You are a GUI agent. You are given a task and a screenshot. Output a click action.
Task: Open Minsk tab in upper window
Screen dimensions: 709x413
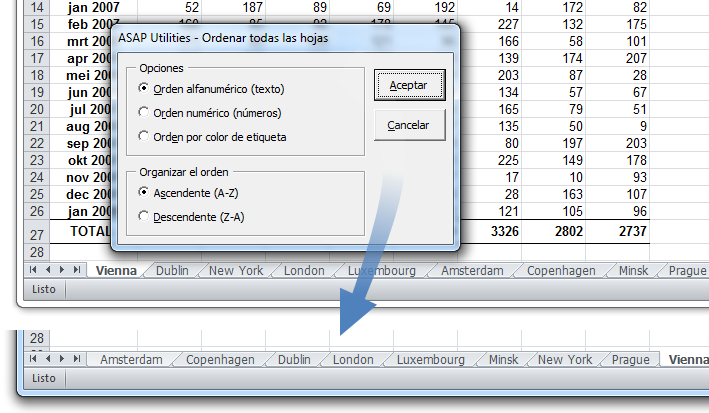tap(633, 271)
